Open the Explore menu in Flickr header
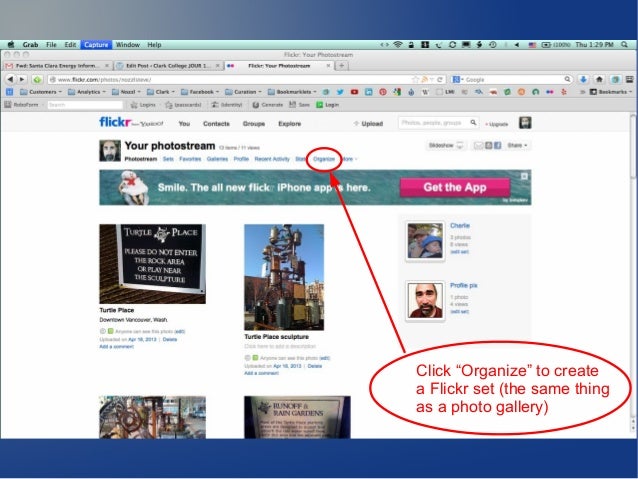 tap(290, 124)
